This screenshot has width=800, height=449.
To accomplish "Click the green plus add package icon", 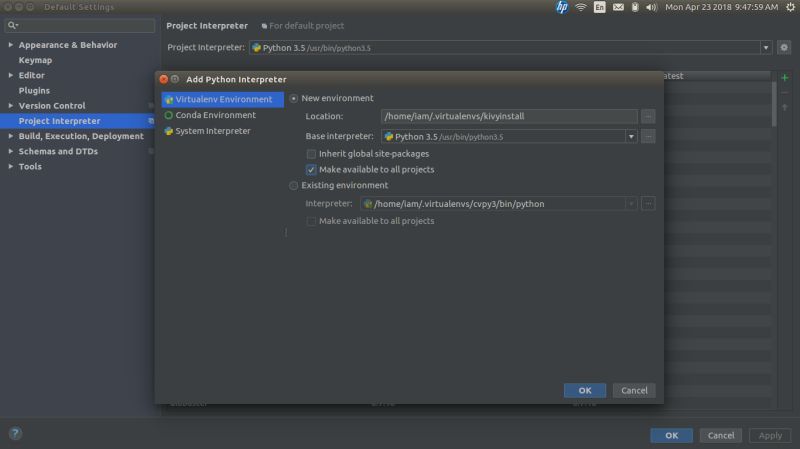I will 785,78.
